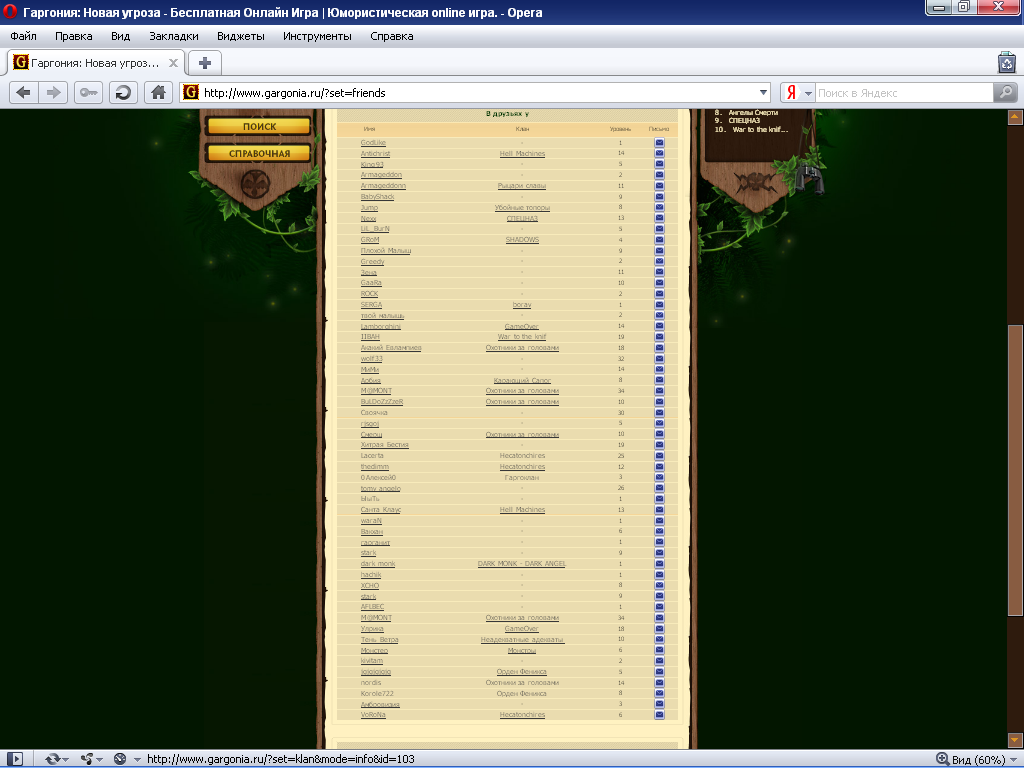Image resolution: width=1024 pixels, height=768 pixels.
Task: Open Armageddon player profile link
Action: [x=381, y=175]
